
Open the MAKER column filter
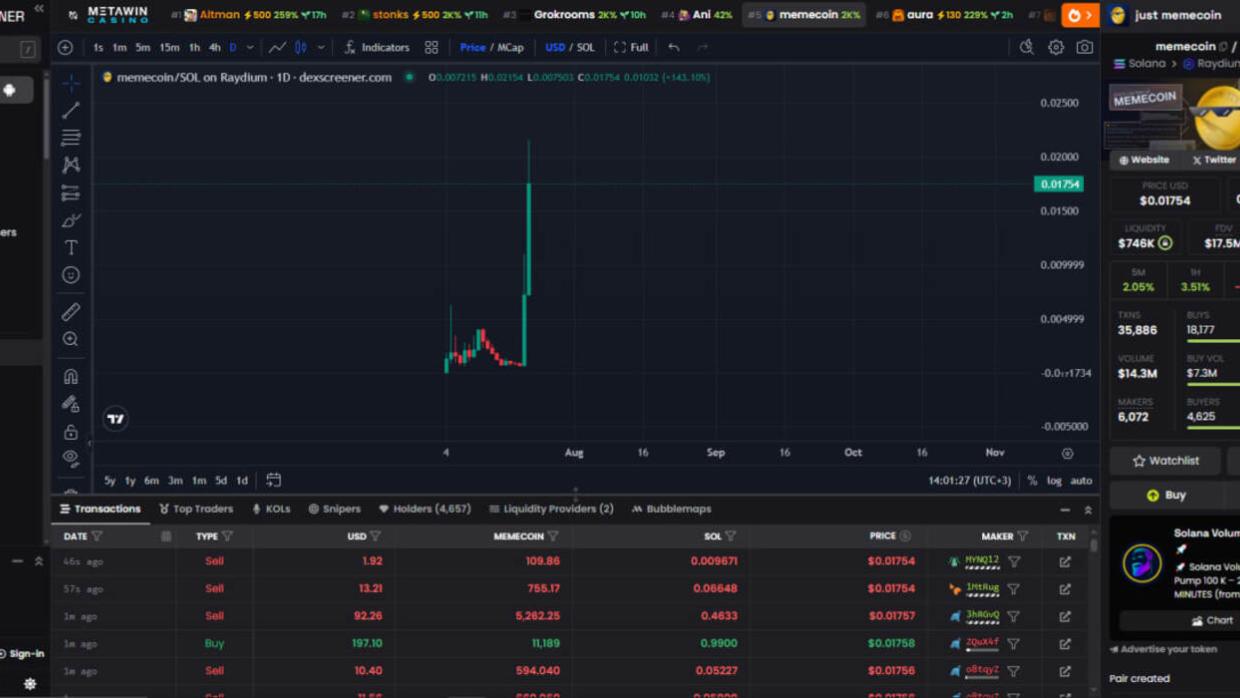point(1022,537)
